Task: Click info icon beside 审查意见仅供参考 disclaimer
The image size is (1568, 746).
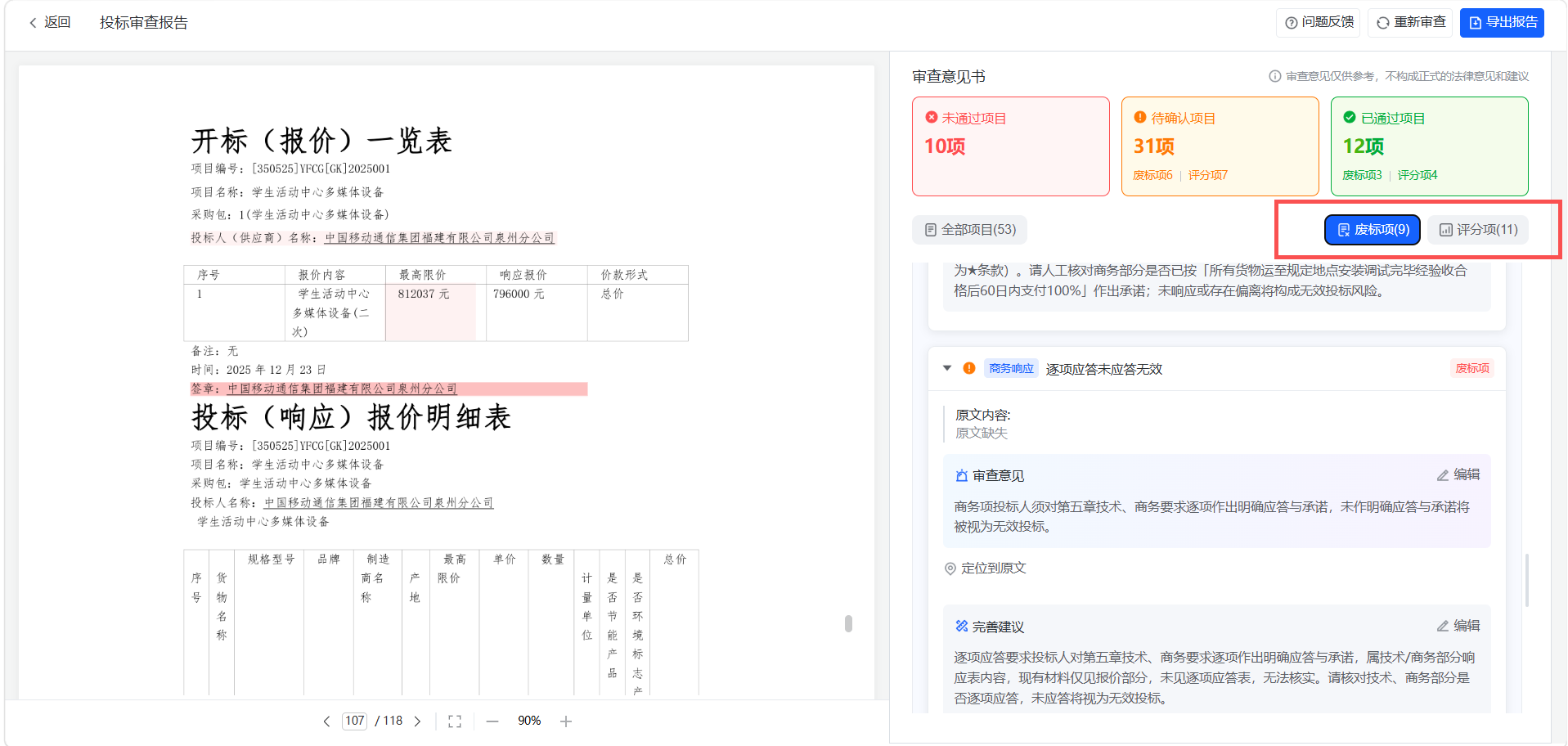Action: (1274, 76)
